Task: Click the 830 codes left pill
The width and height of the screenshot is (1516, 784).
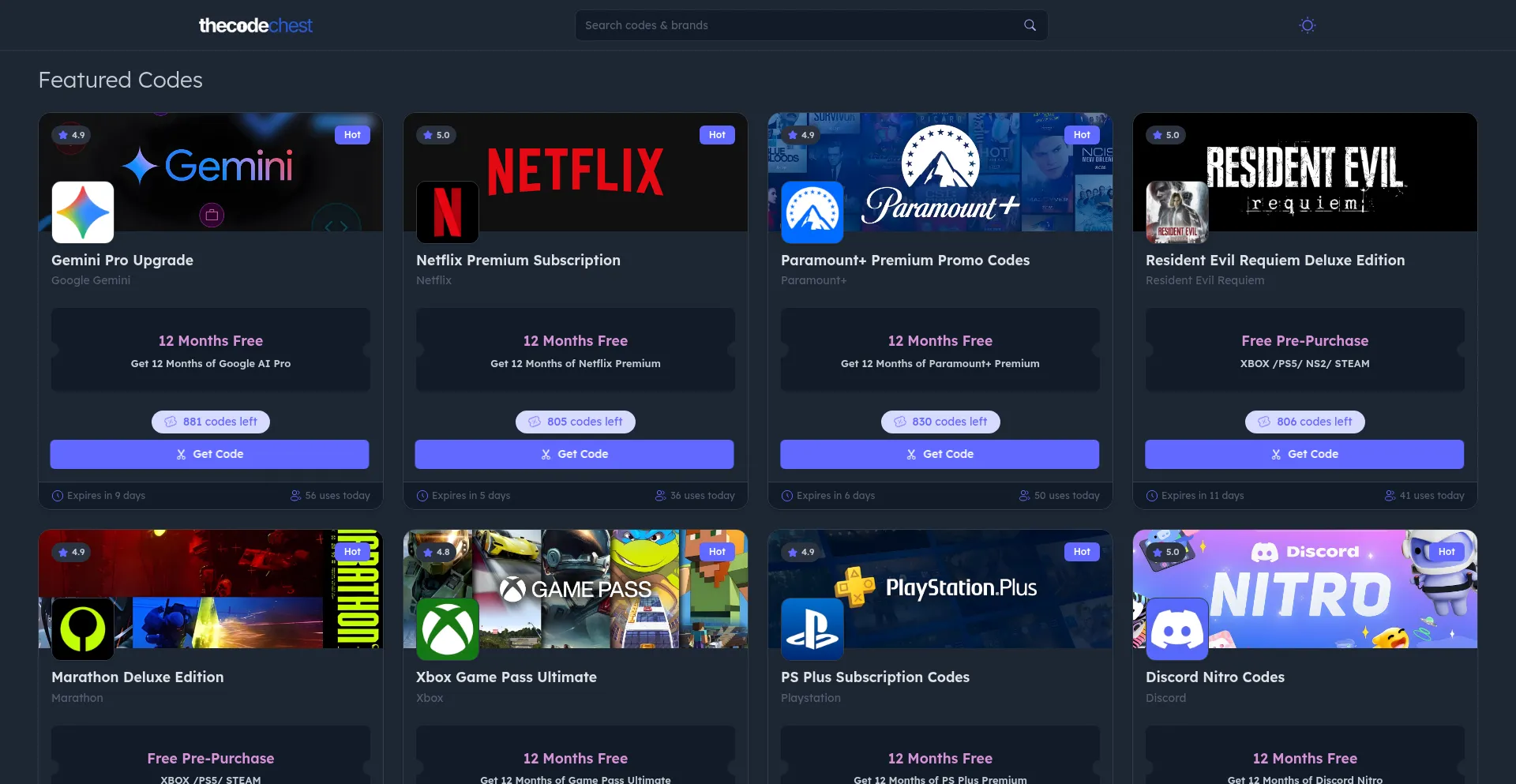Action: point(940,422)
